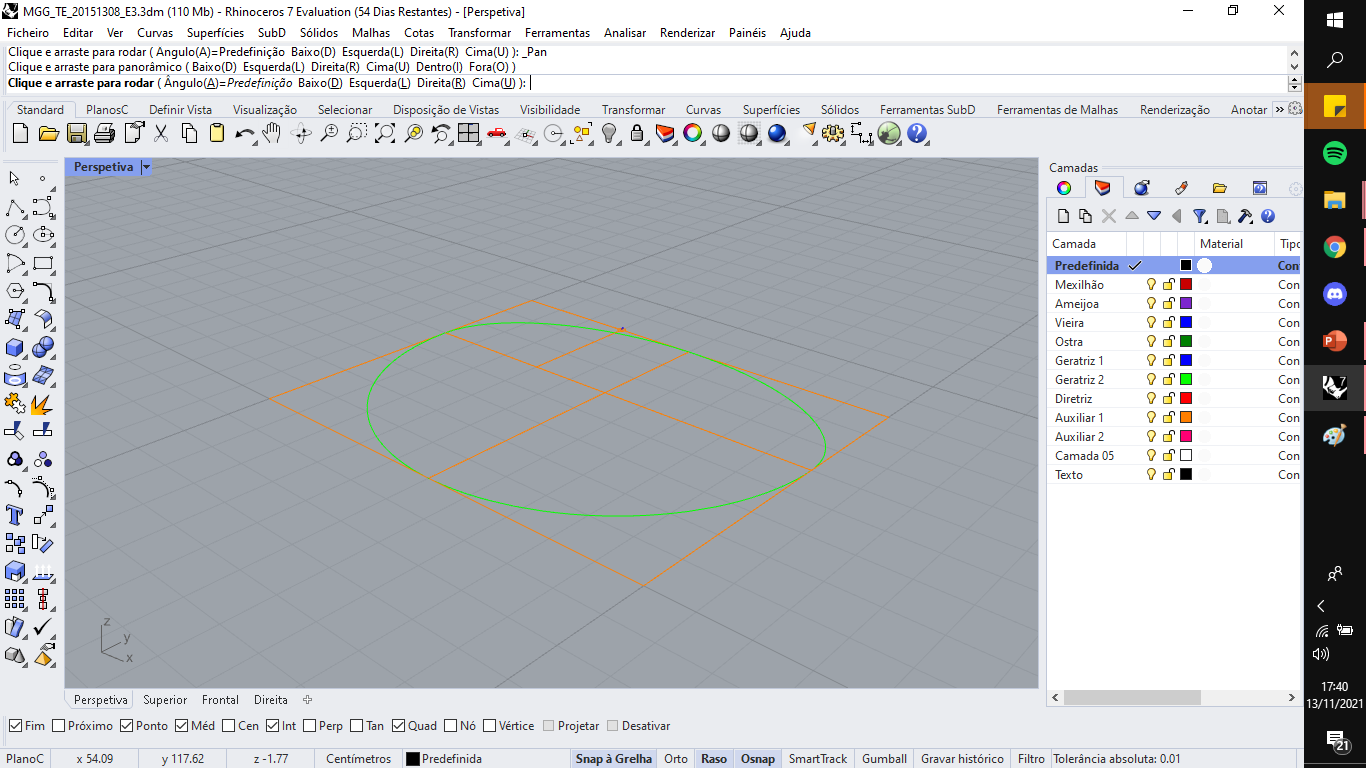Enable the Perp osnap checkbox
1366x768 pixels.
click(x=310, y=726)
